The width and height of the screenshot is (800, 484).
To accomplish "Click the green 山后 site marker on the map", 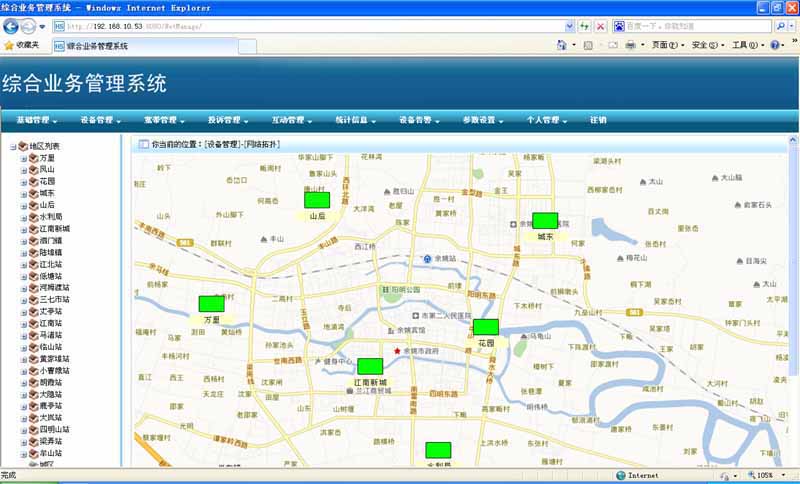I will (316, 200).
